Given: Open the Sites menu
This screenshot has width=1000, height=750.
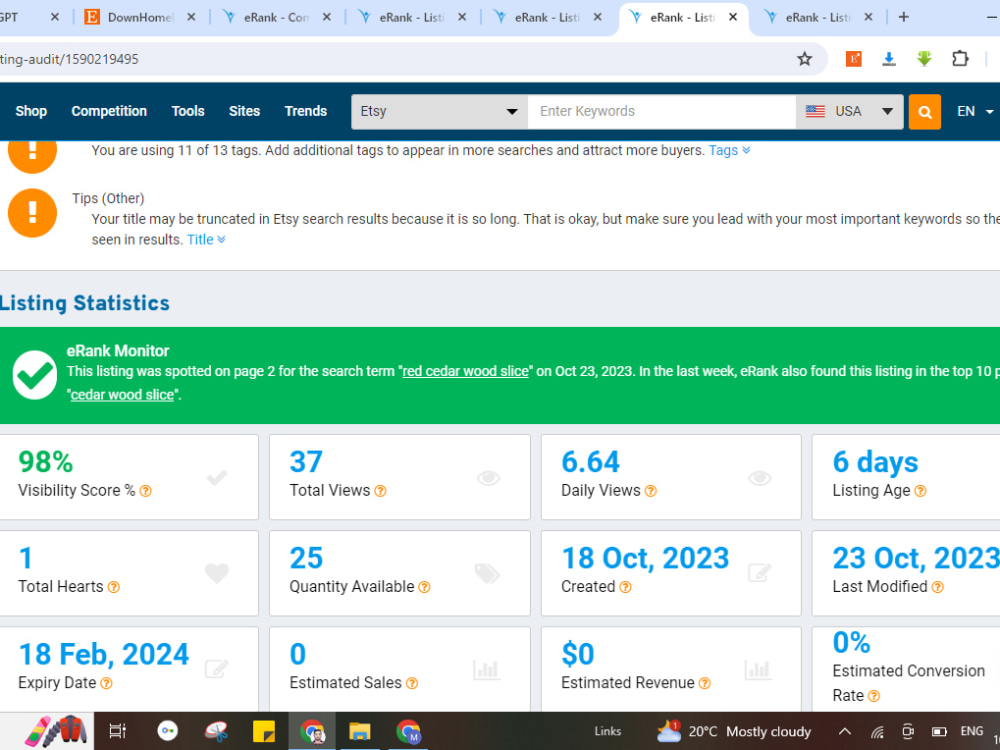Looking at the screenshot, I should coord(244,111).
